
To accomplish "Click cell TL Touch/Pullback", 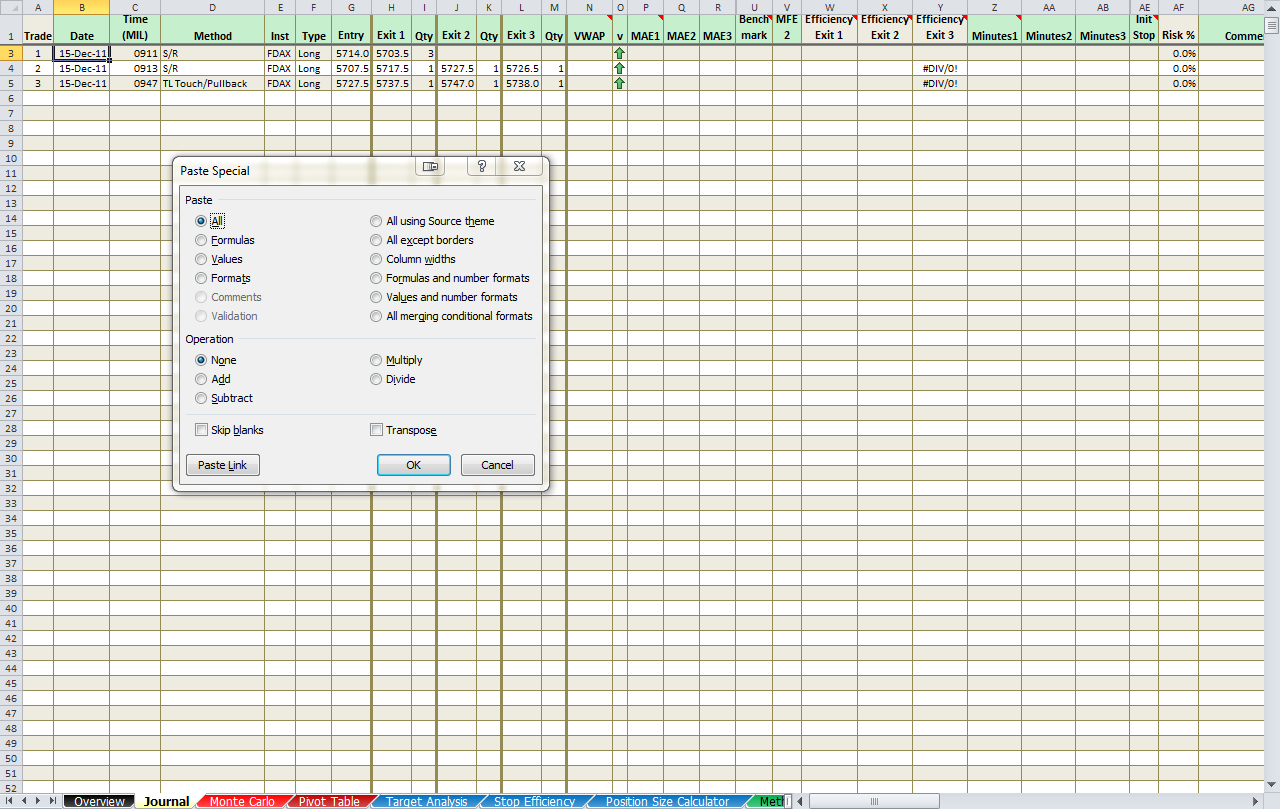I will point(213,83).
